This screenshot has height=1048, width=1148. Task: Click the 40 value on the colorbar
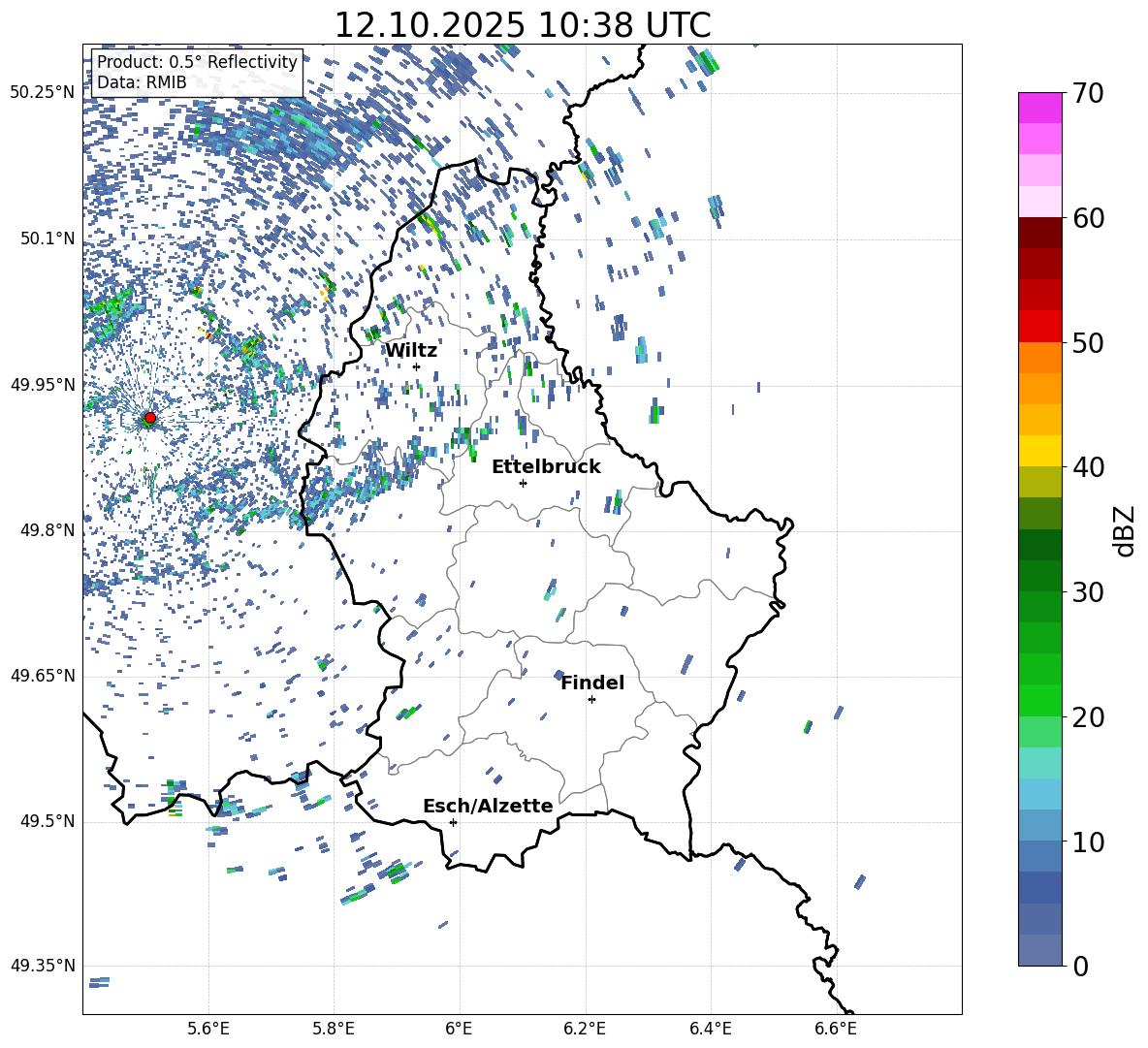coord(1088,467)
